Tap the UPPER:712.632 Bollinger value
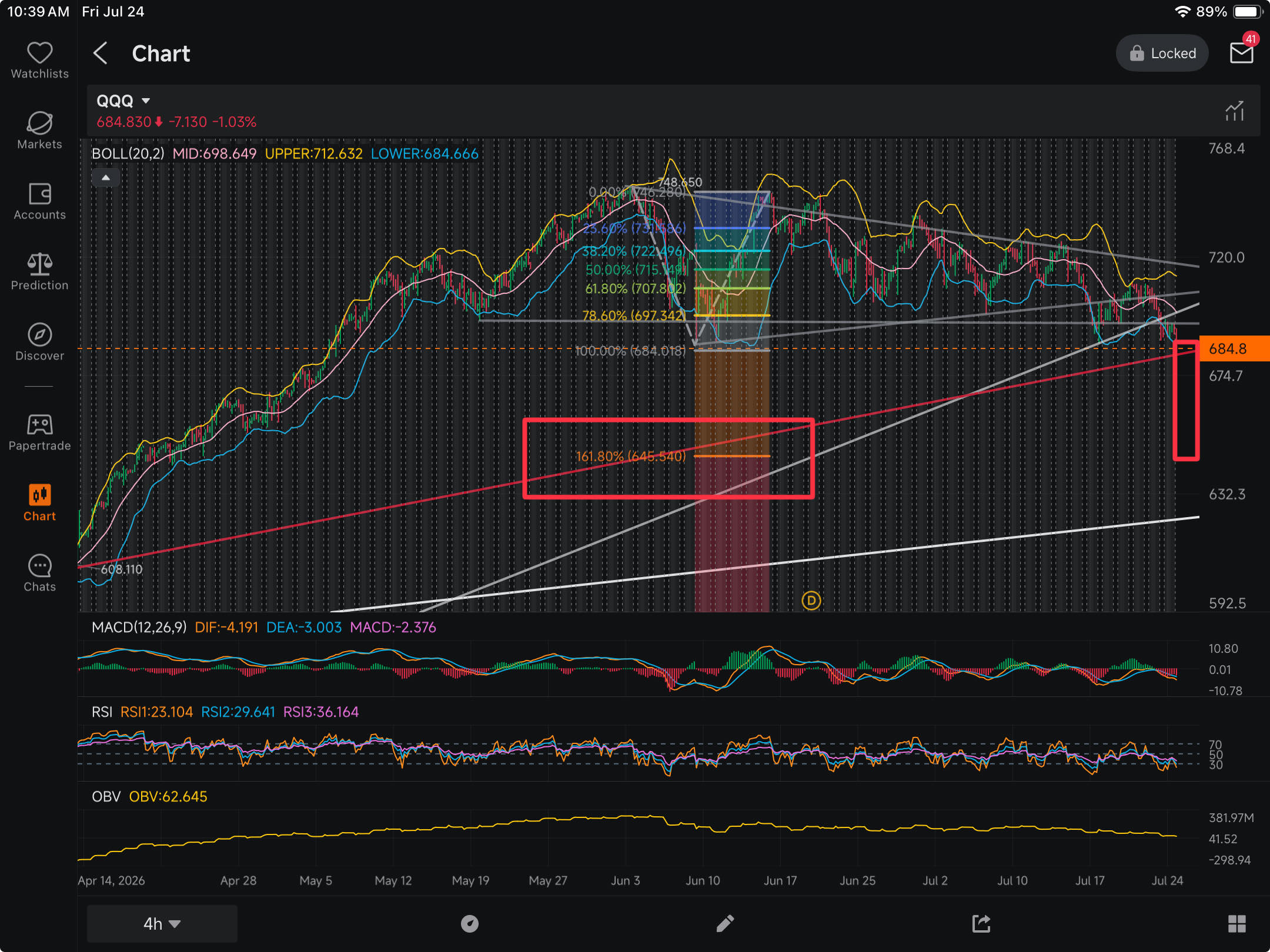 [x=313, y=153]
